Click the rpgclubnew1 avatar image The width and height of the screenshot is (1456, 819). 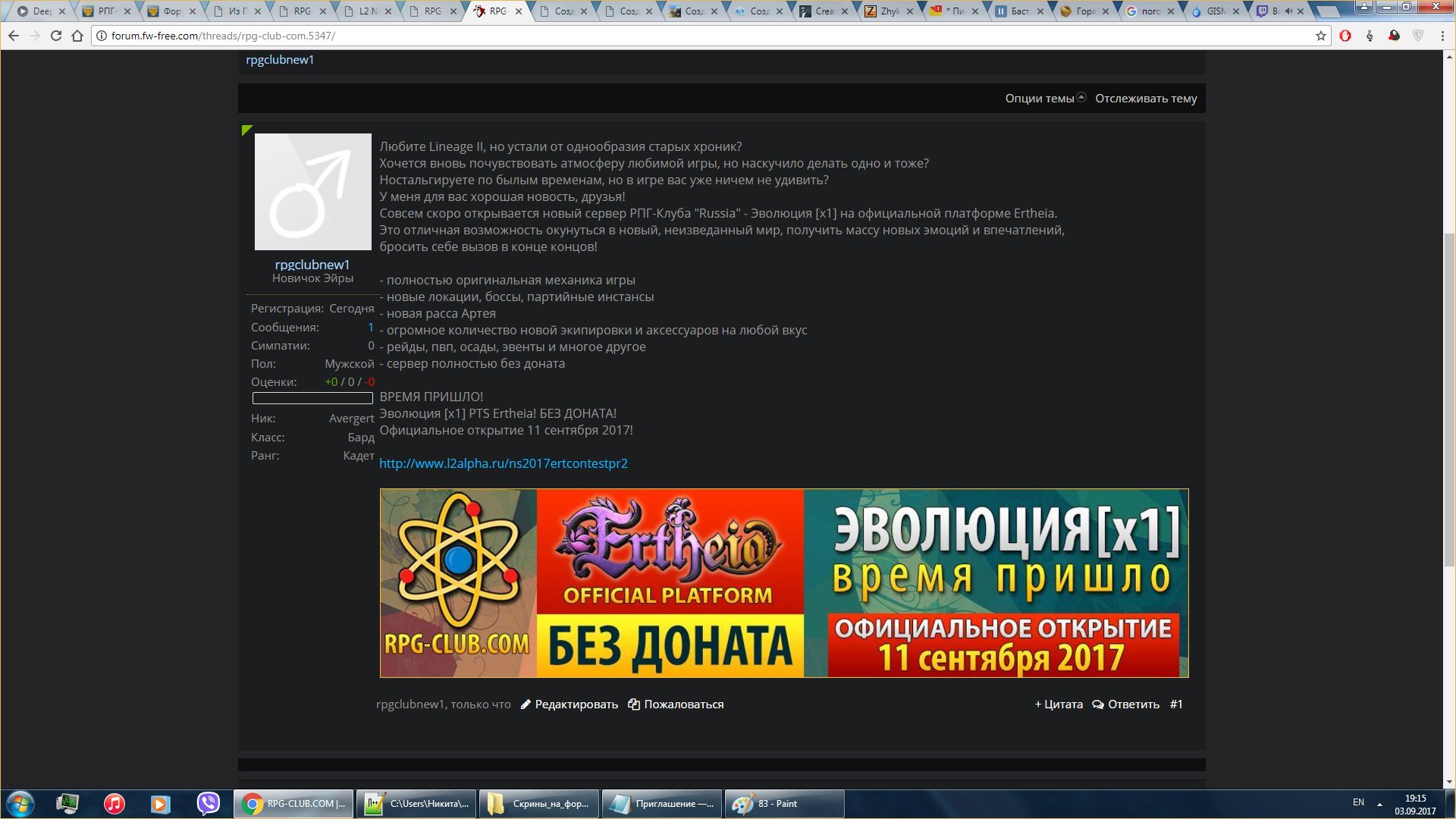(313, 192)
